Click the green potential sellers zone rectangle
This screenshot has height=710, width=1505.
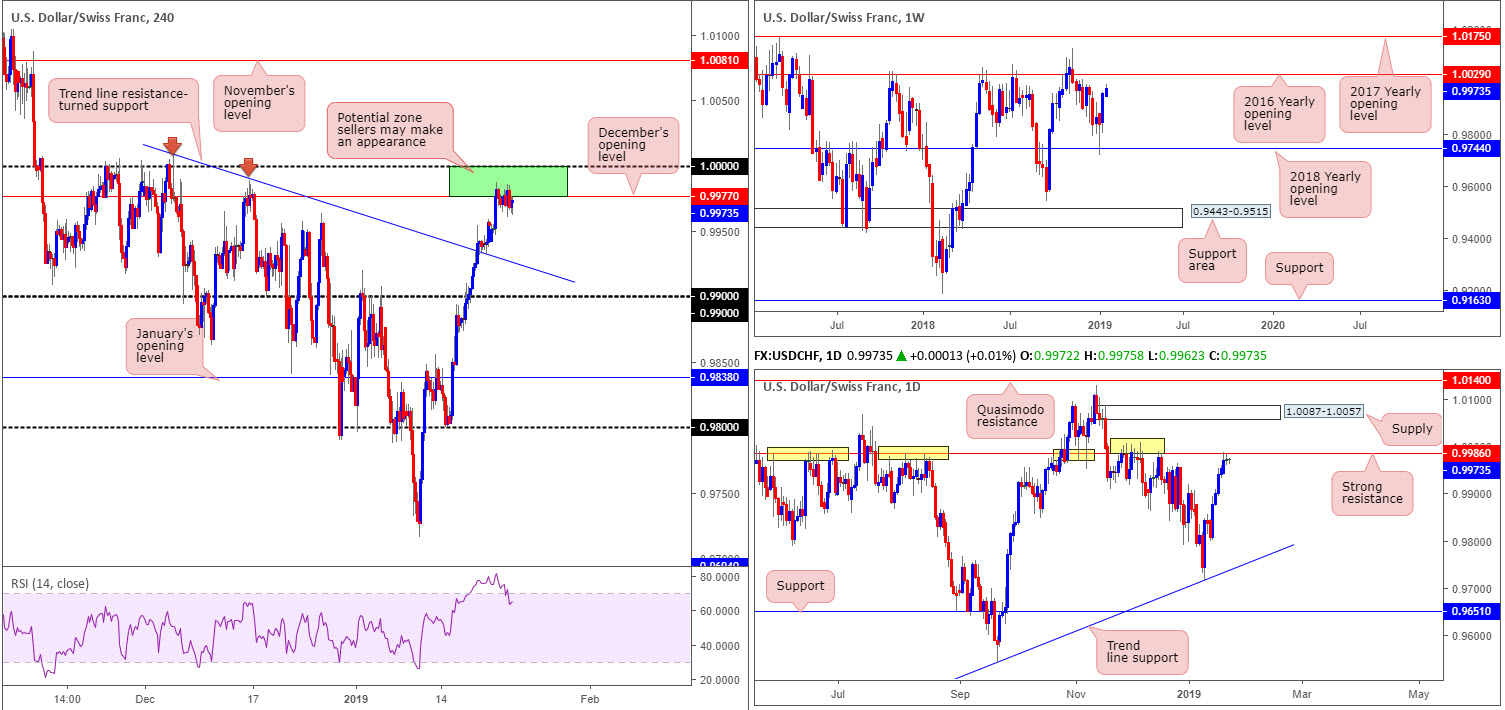[x=508, y=181]
